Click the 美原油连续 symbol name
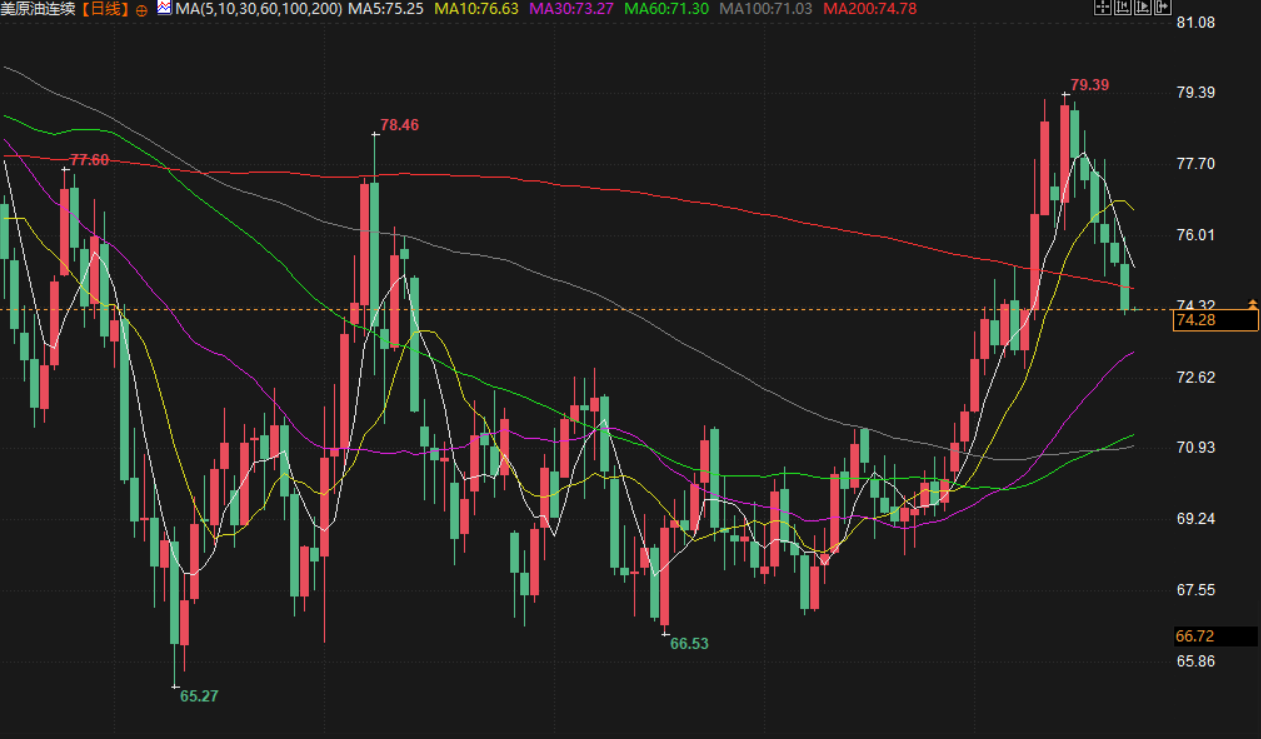Image resolution: width=1261 pixels, height=739 pixels. click(38, 9)
